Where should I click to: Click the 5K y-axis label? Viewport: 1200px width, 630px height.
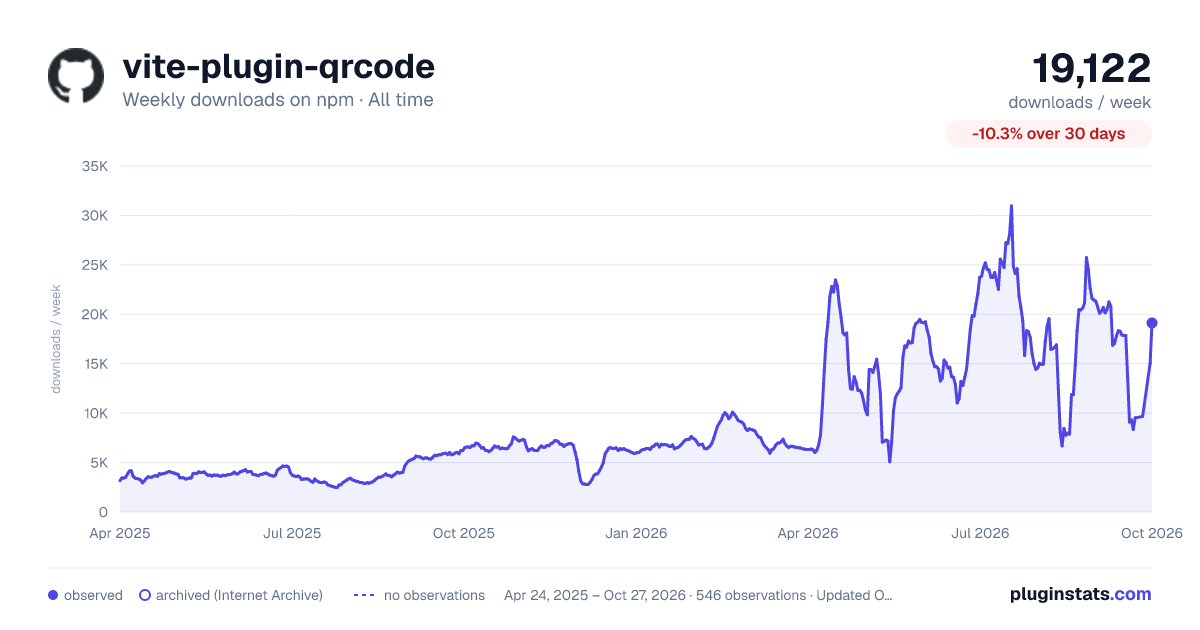pyautogui.click(x=97, y=463)
